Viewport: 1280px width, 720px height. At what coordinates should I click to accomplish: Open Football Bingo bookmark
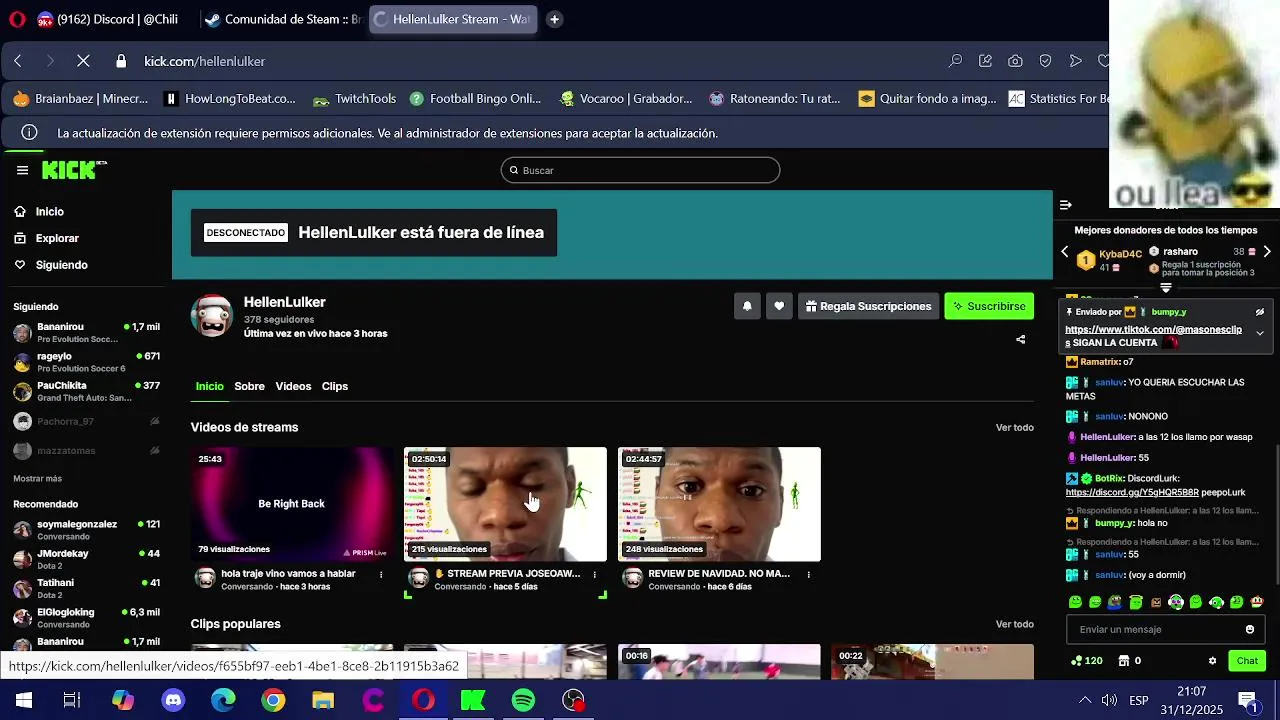pyautogui.click(x=475, y=99)
